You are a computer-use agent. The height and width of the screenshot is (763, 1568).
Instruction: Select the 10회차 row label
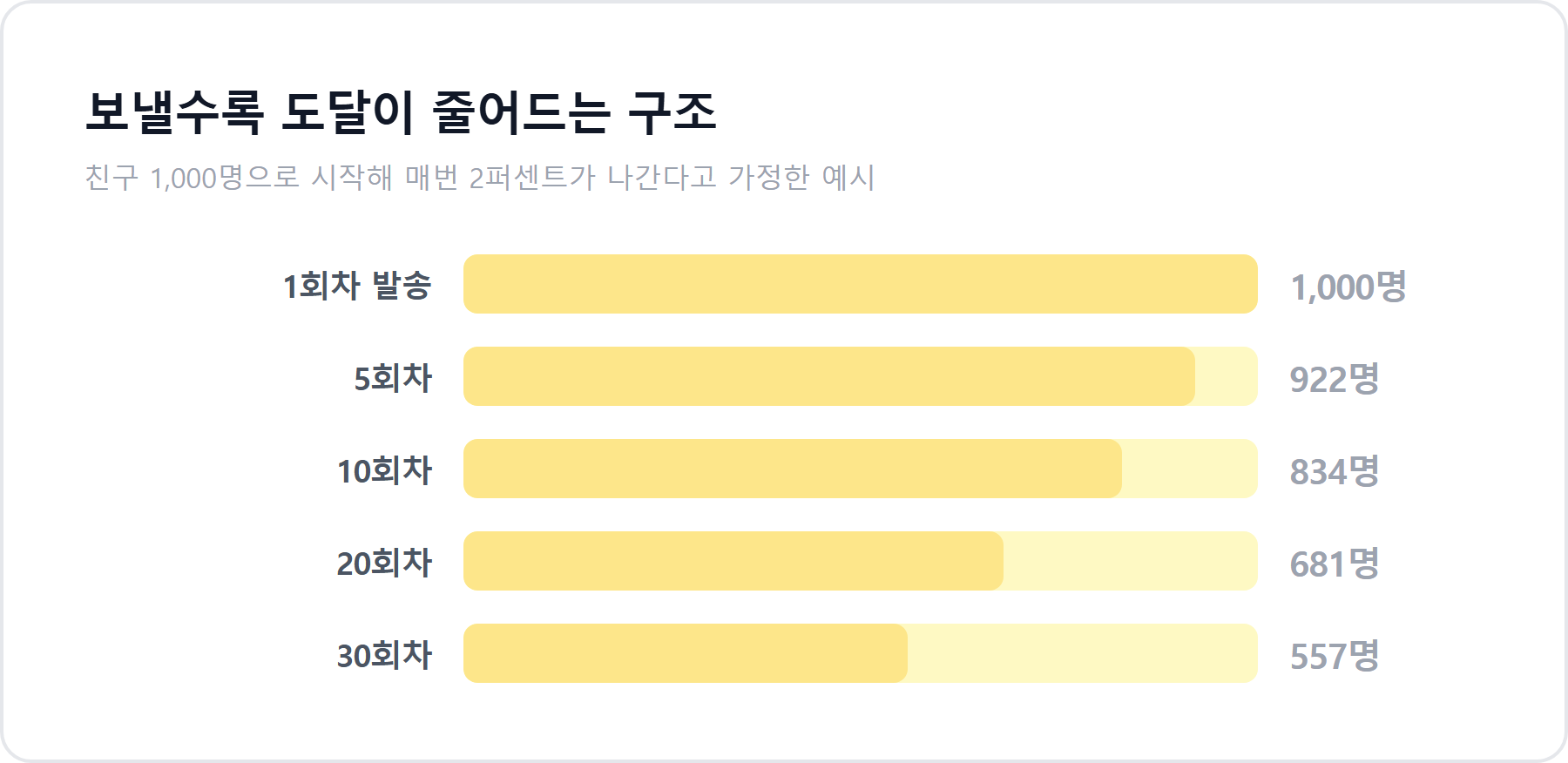[x=384, y=469]
